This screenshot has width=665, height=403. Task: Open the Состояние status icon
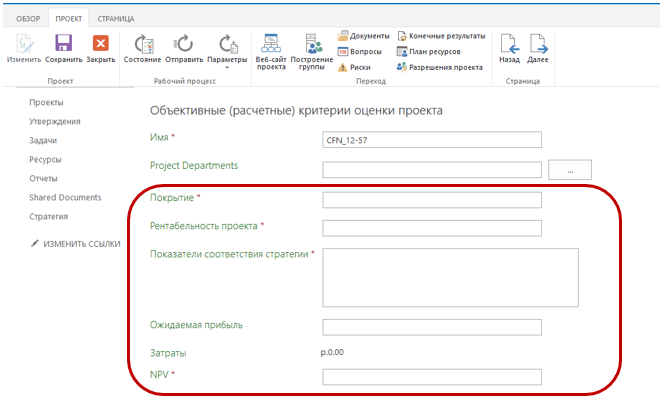142,48
